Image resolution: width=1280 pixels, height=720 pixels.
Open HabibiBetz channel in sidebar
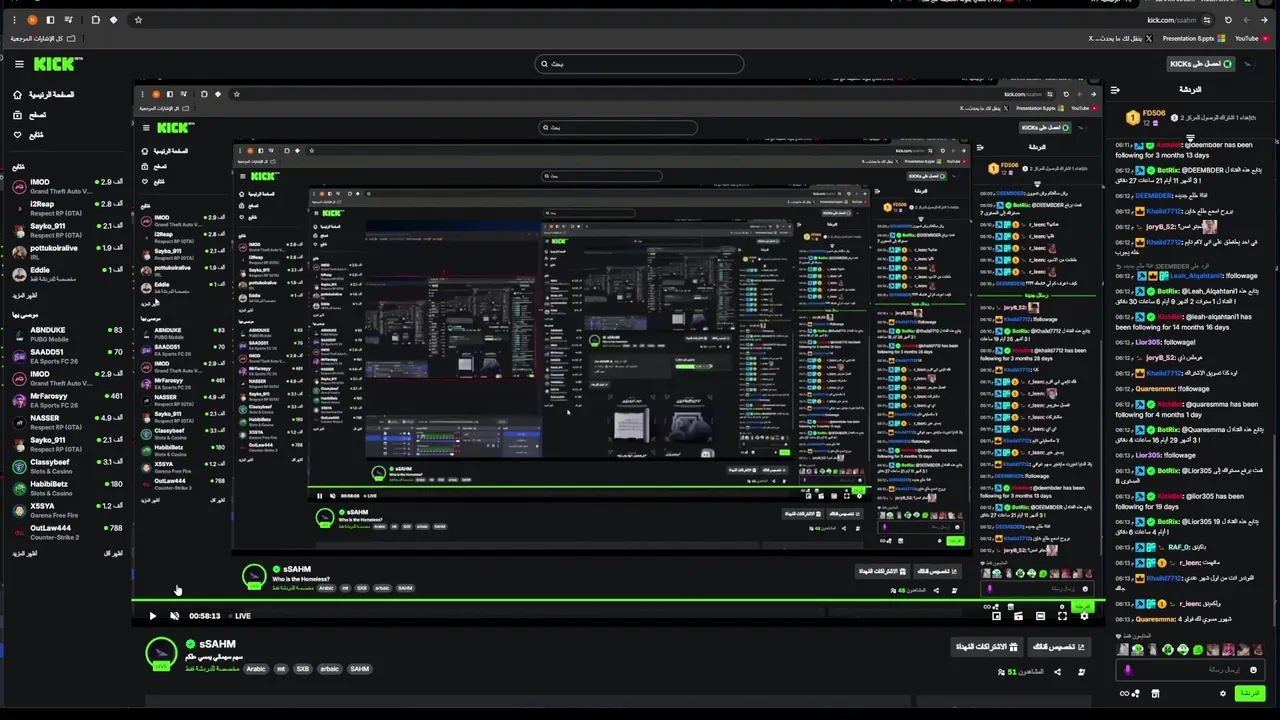coord(68,488)
